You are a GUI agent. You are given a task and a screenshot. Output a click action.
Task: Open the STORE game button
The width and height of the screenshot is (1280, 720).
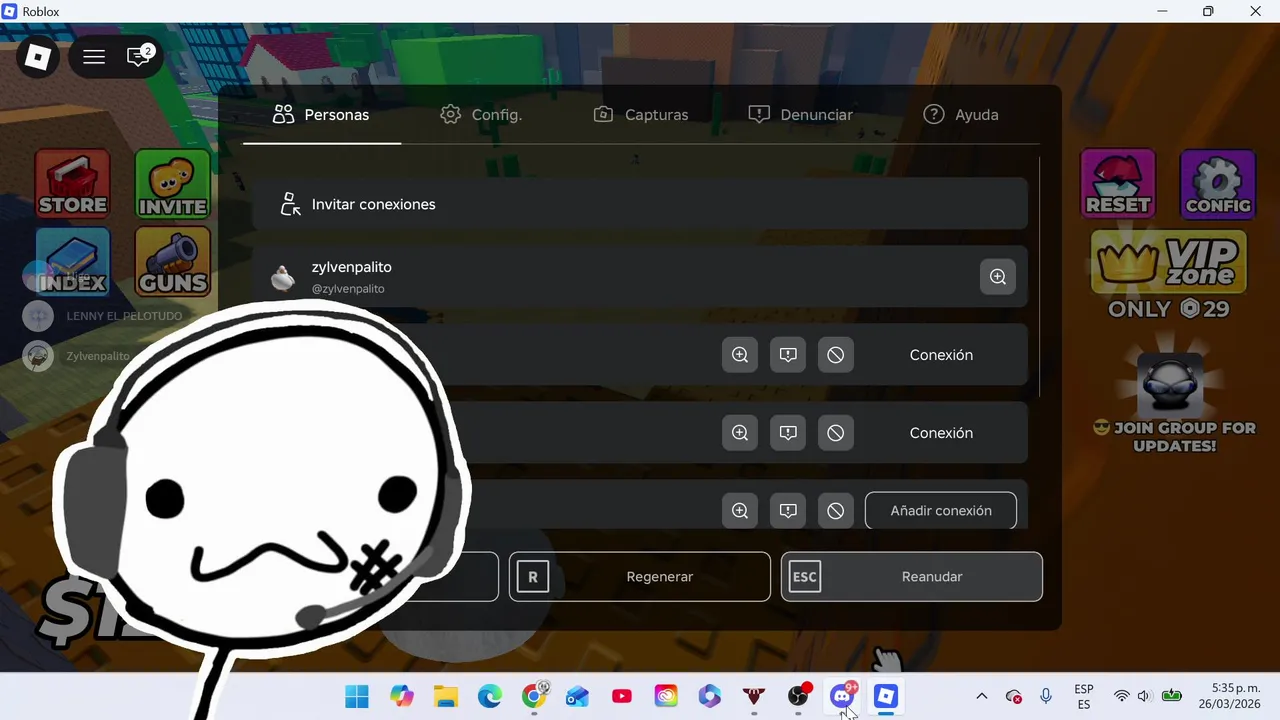click(72, 183)
